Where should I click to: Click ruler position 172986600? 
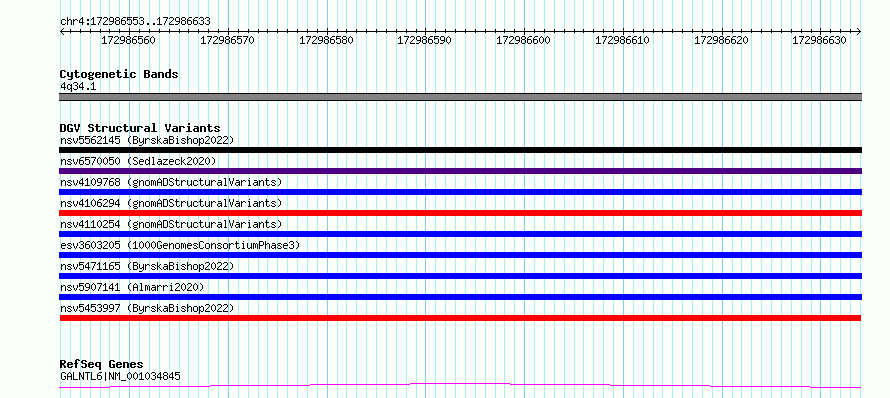[x=524, y=40]
